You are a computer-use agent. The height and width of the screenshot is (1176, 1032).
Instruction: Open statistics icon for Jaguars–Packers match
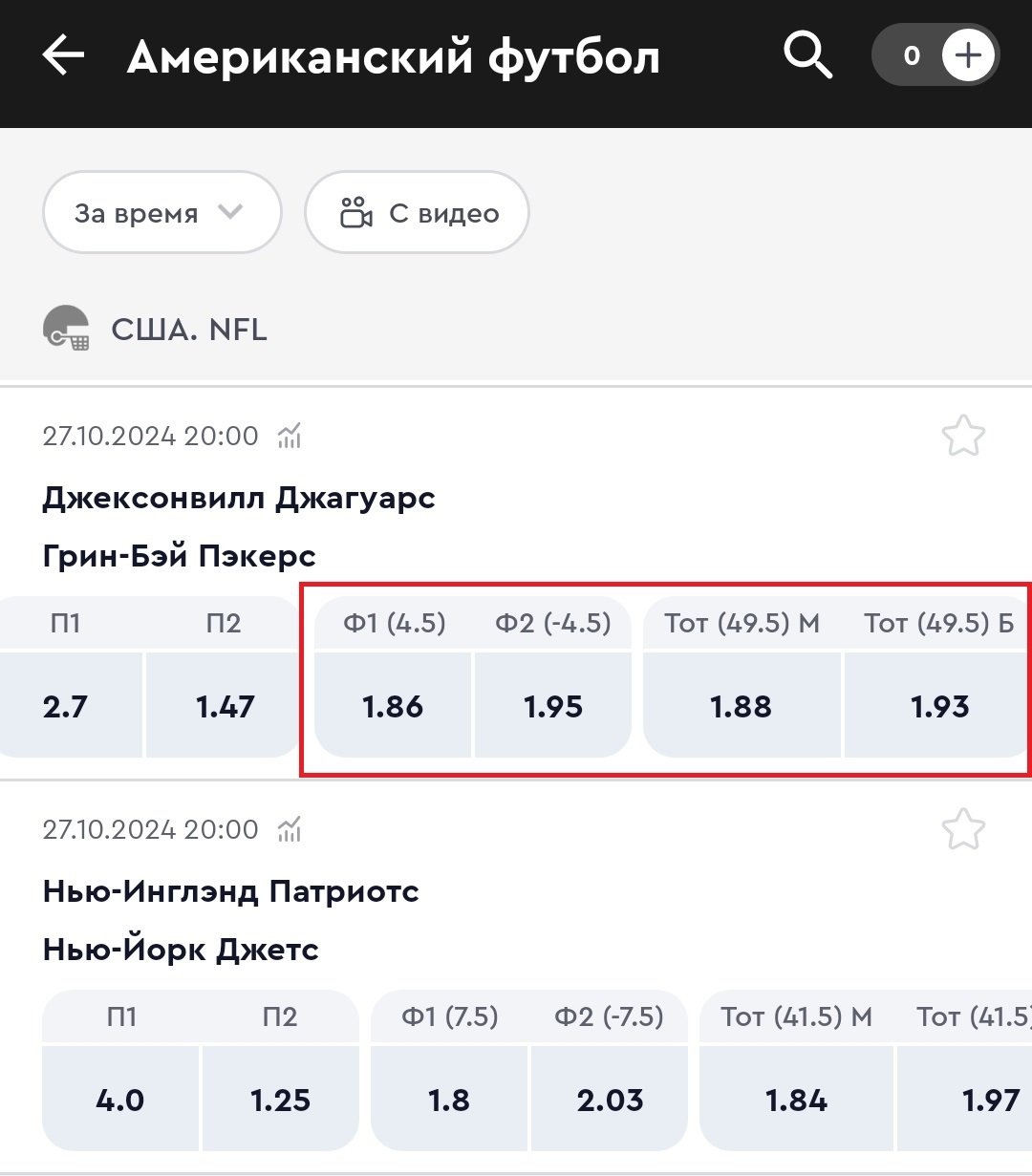point(290,437)
